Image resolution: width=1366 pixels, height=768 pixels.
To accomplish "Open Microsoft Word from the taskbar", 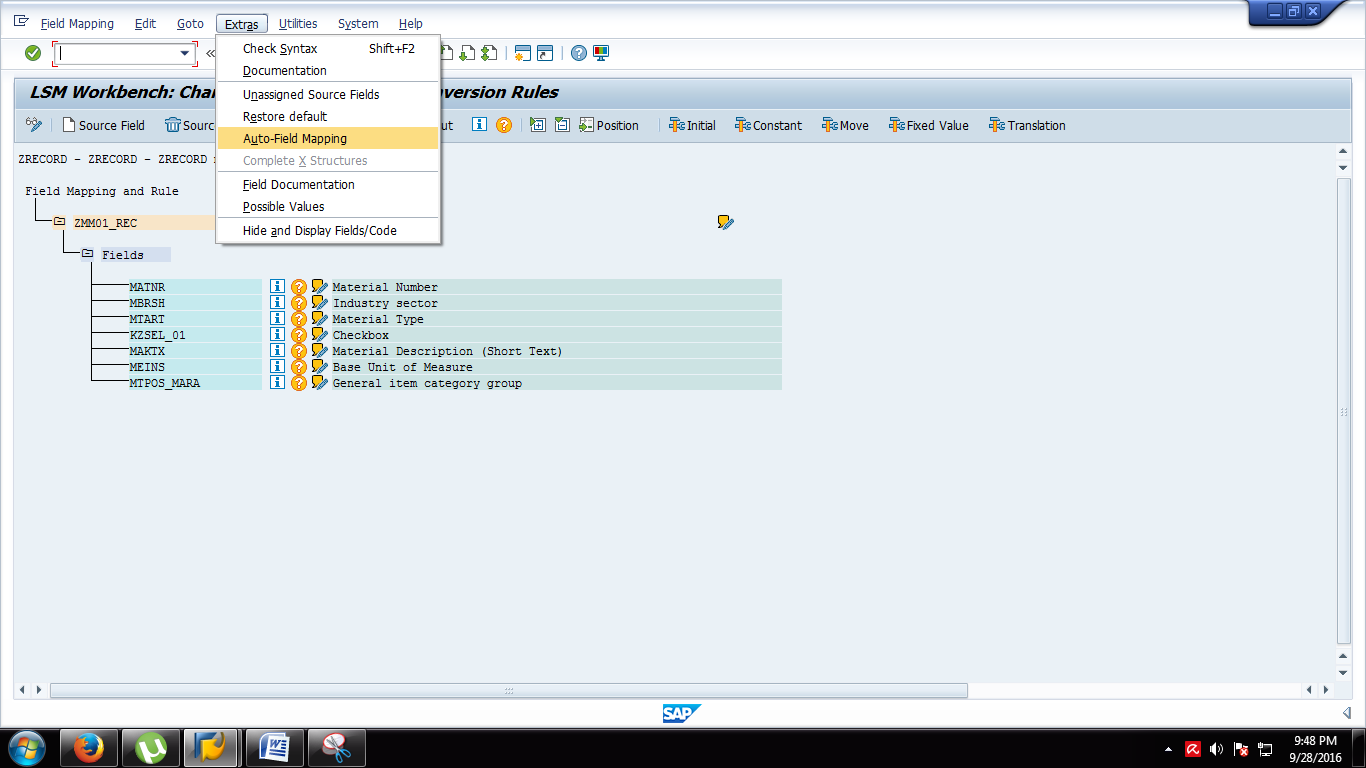I will point(275,747).
